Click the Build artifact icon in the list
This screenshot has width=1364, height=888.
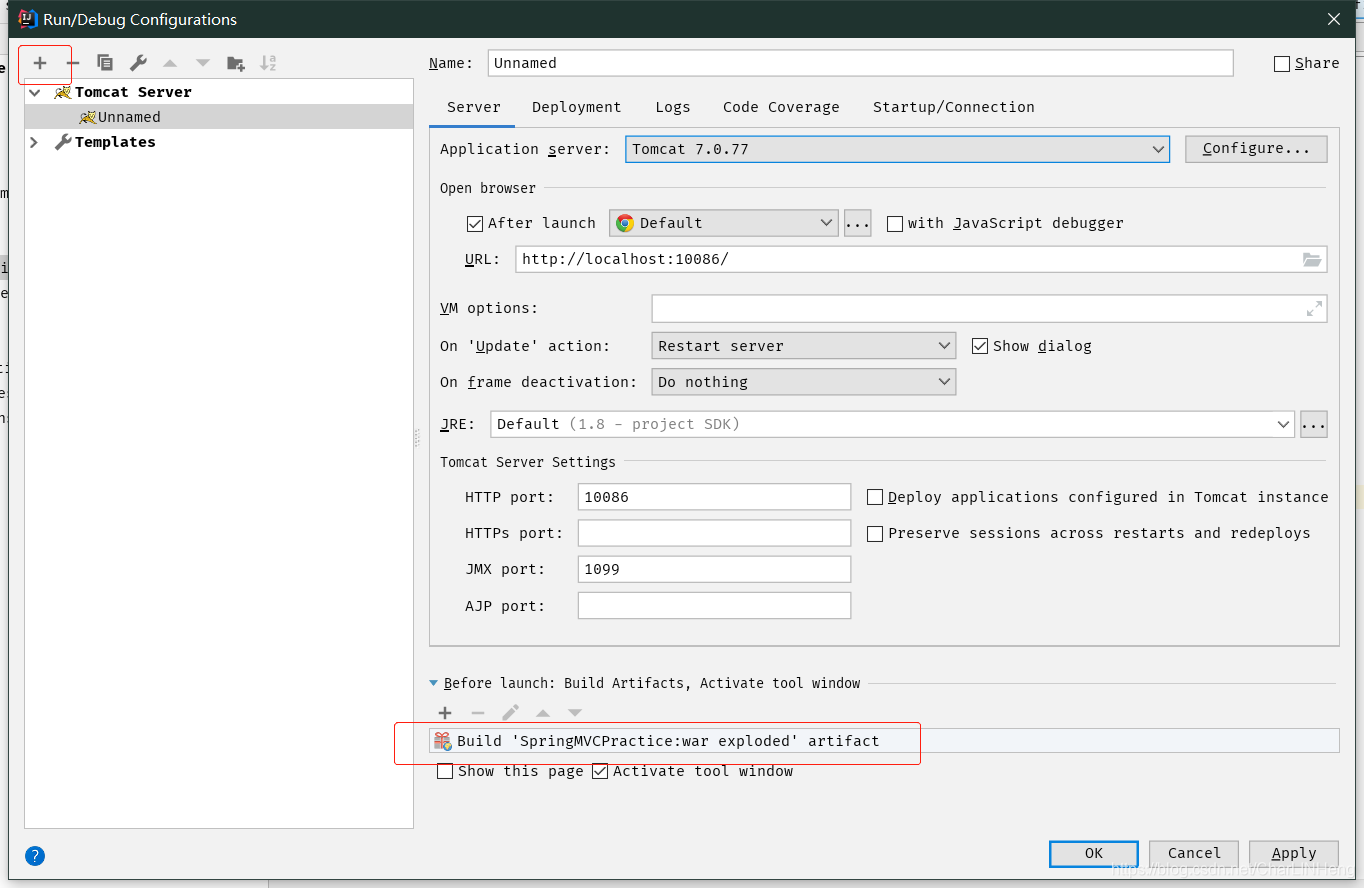(x=443, y=741)
